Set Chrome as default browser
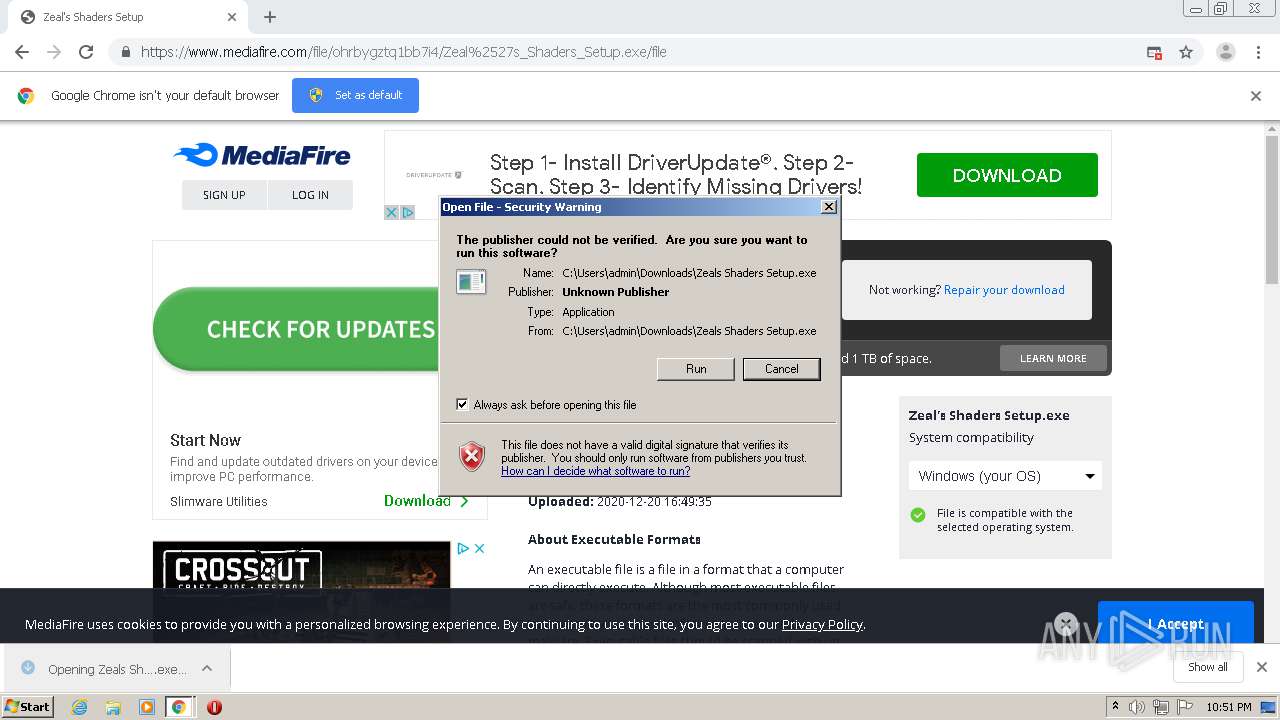Image resolution: width=1280 pixels, height=720 pixels. pyautogui.click(x=355, y=95)
